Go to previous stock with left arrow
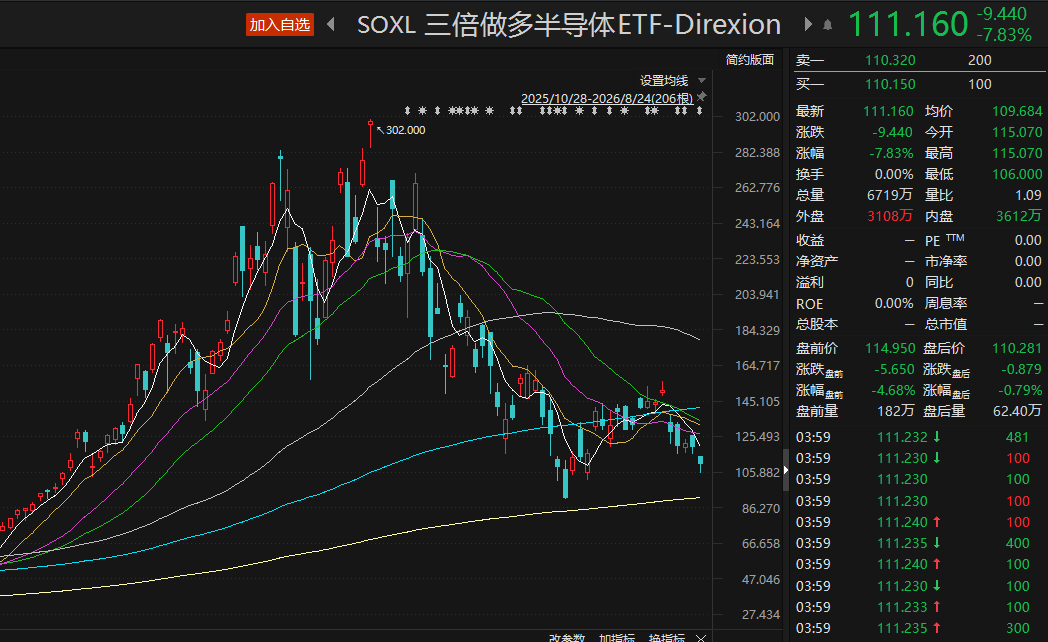This screenshot has height=642, width=1048. pos(331,25)
